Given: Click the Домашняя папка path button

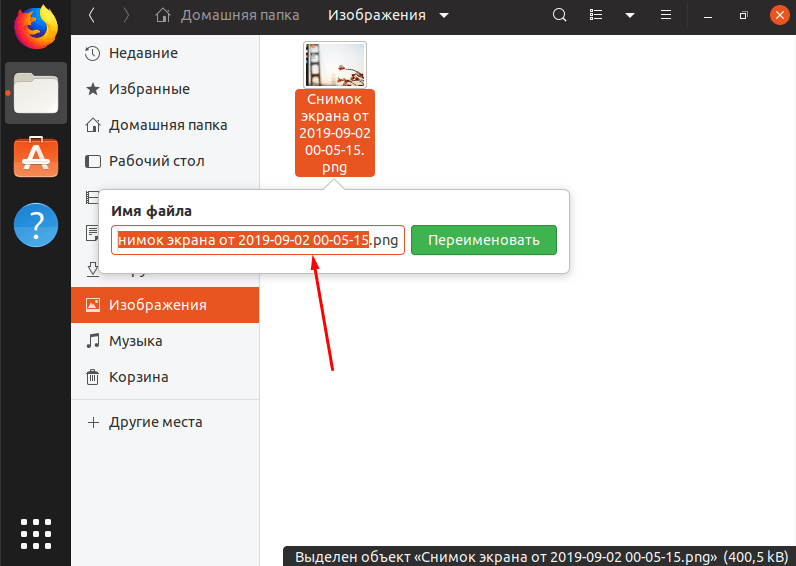Looking at the screenshot, I should [227, 15].
